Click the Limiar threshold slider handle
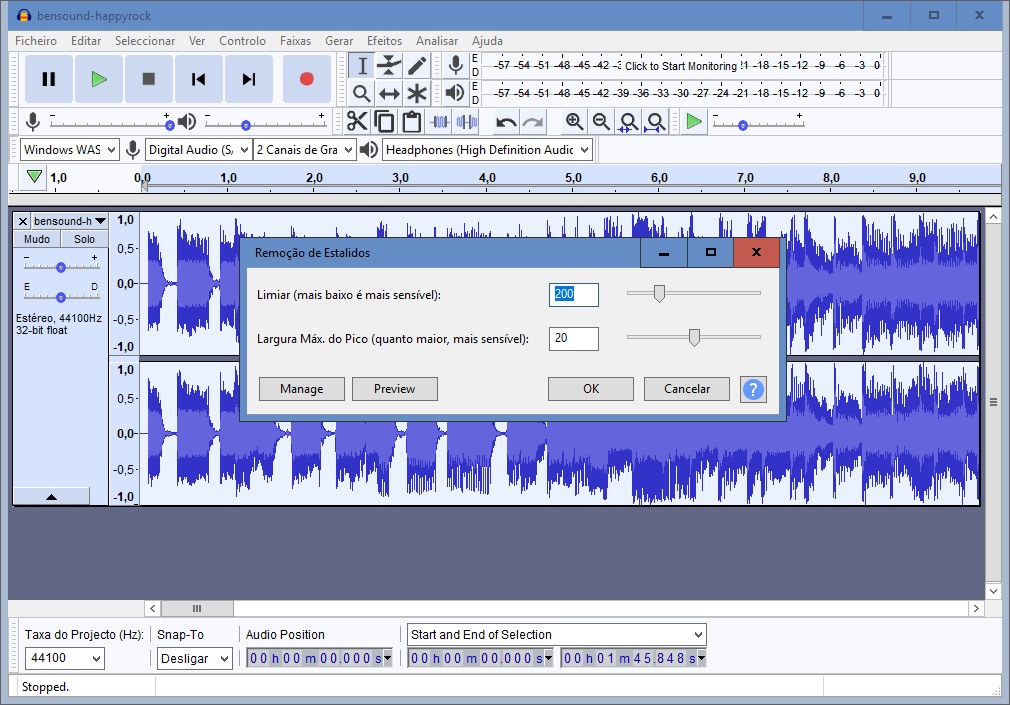 (x=659, y=294)
